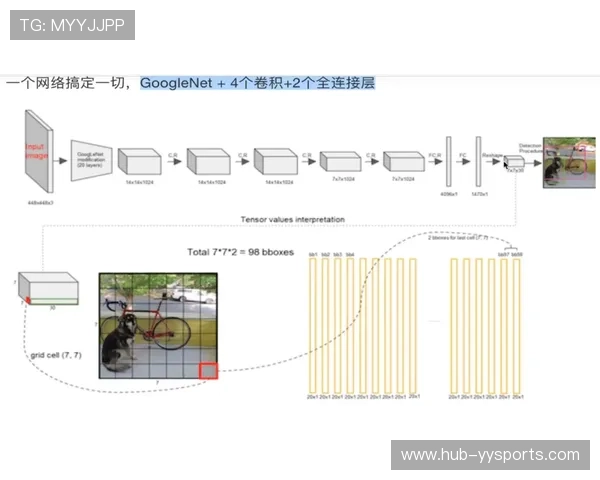Click the Total 7*7*2 = 98 bboxes text
The image size is (600, 480).
(241, 252)
